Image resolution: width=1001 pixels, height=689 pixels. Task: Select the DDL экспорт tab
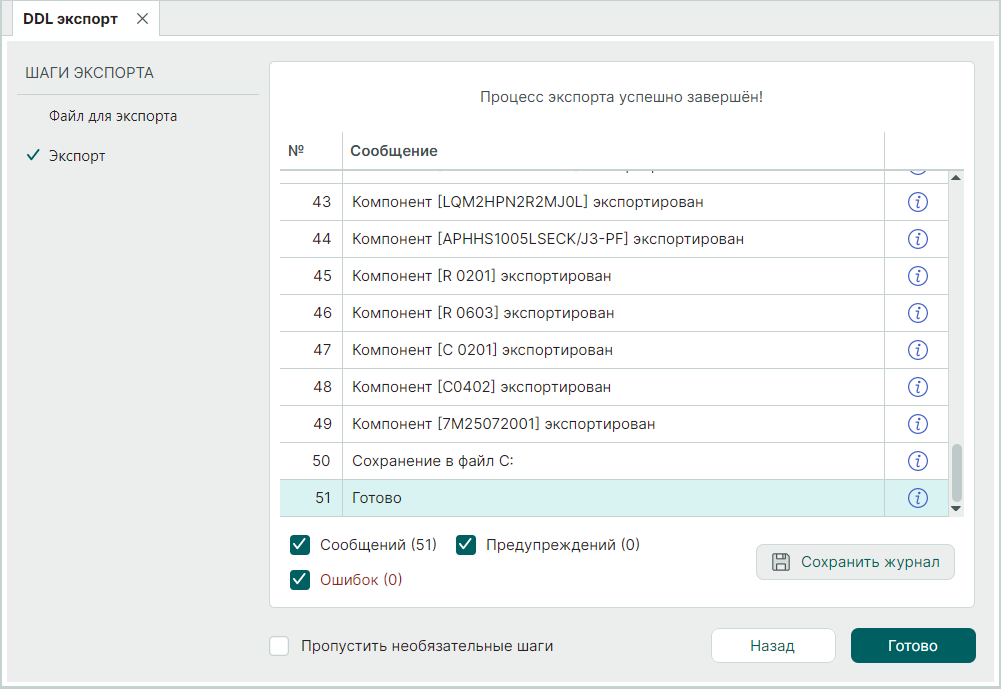coord(70,19)
